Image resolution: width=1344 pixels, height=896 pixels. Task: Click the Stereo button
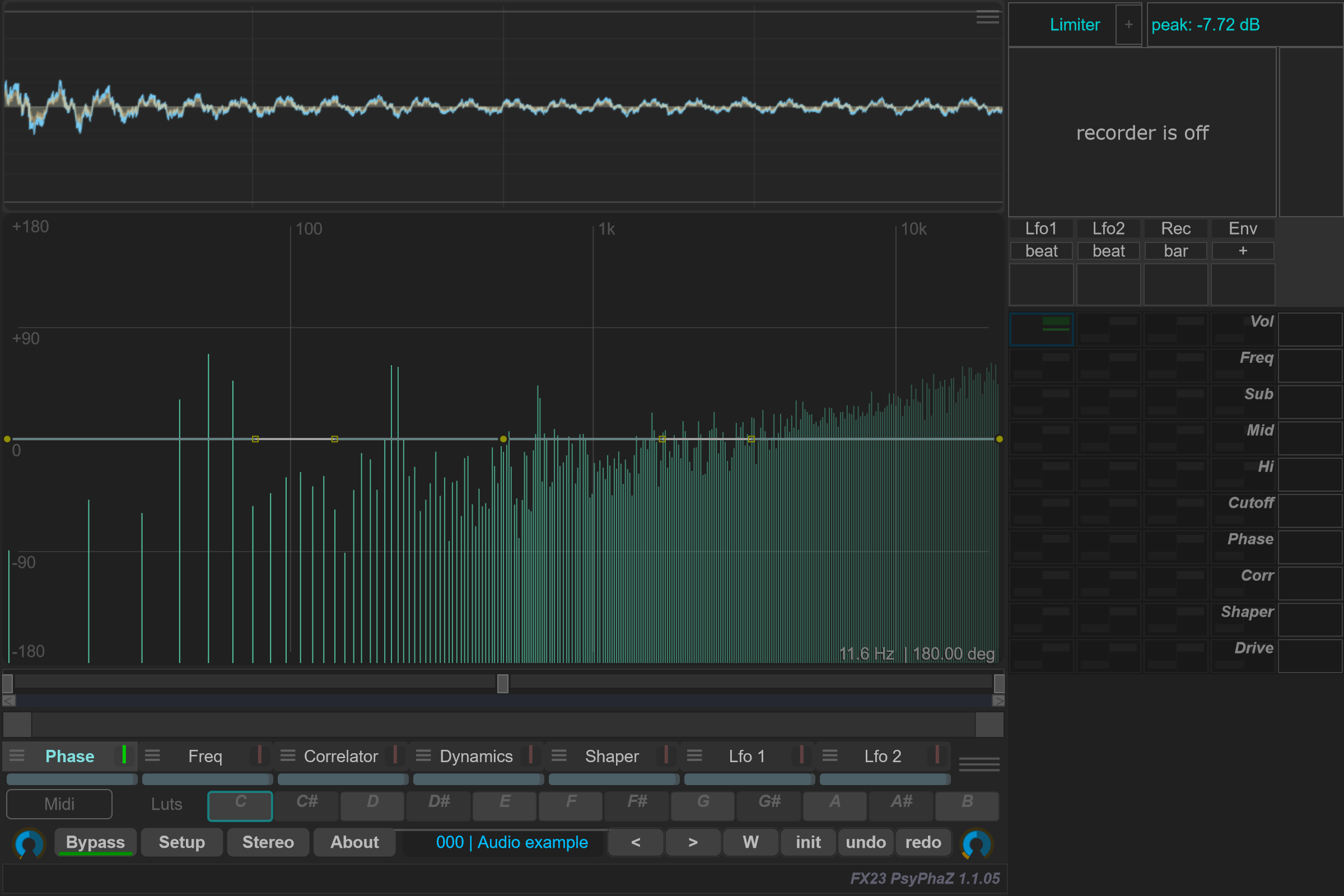coord(268,842)
